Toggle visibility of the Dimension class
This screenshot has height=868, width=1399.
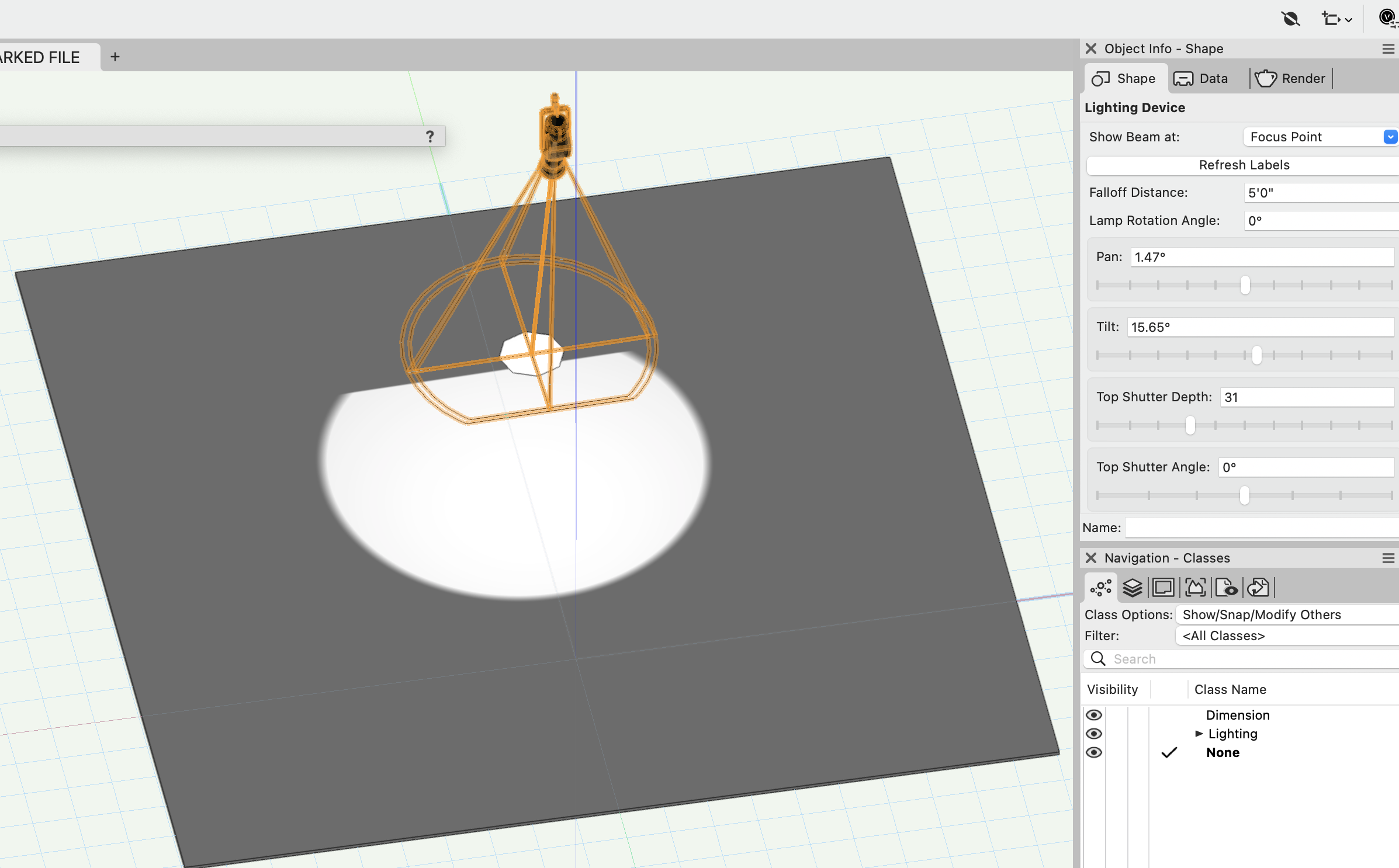click(x=1095, y=715)
